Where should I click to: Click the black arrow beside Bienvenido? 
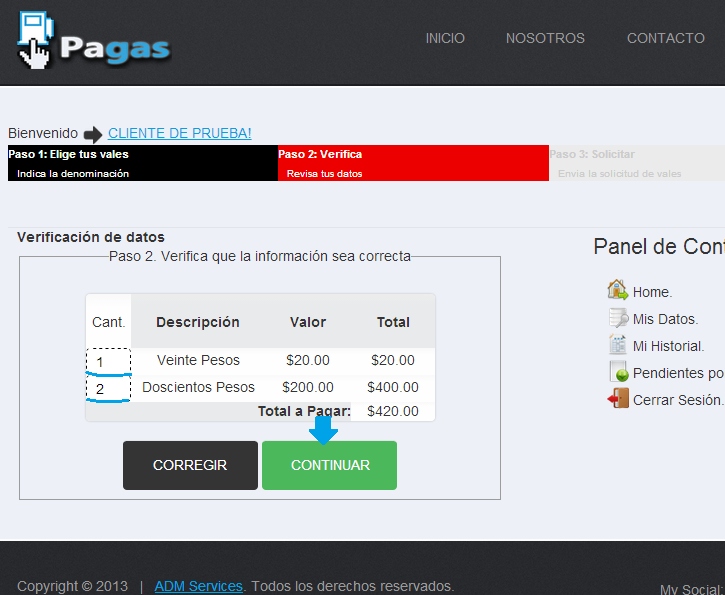(x=93, y=134)
